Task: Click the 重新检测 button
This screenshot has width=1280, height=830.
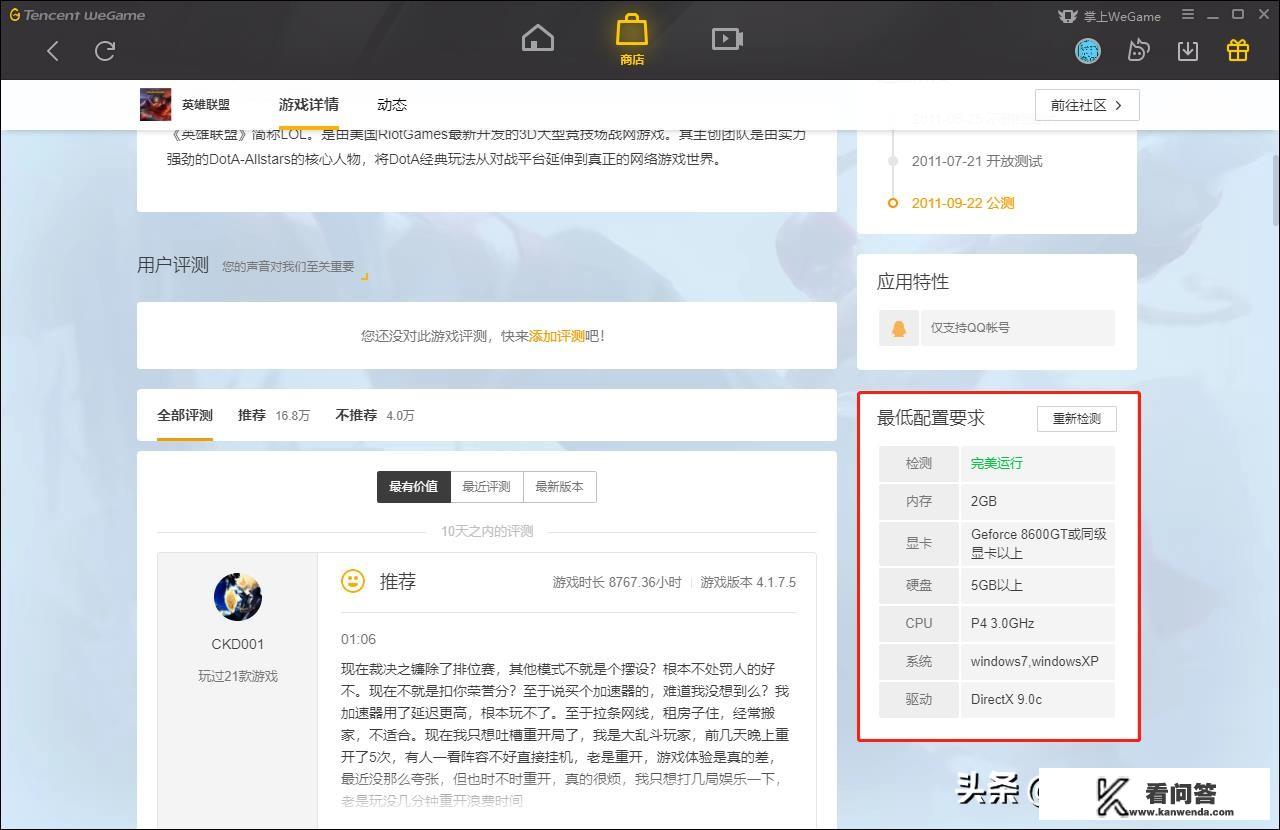Action: click(x=1077, y=419)
